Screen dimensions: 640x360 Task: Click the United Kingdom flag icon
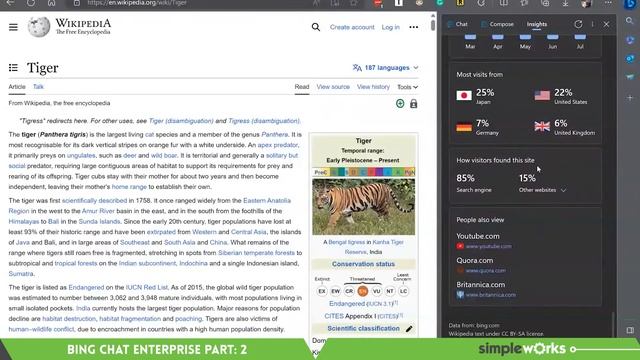click(x=542, y=127)
